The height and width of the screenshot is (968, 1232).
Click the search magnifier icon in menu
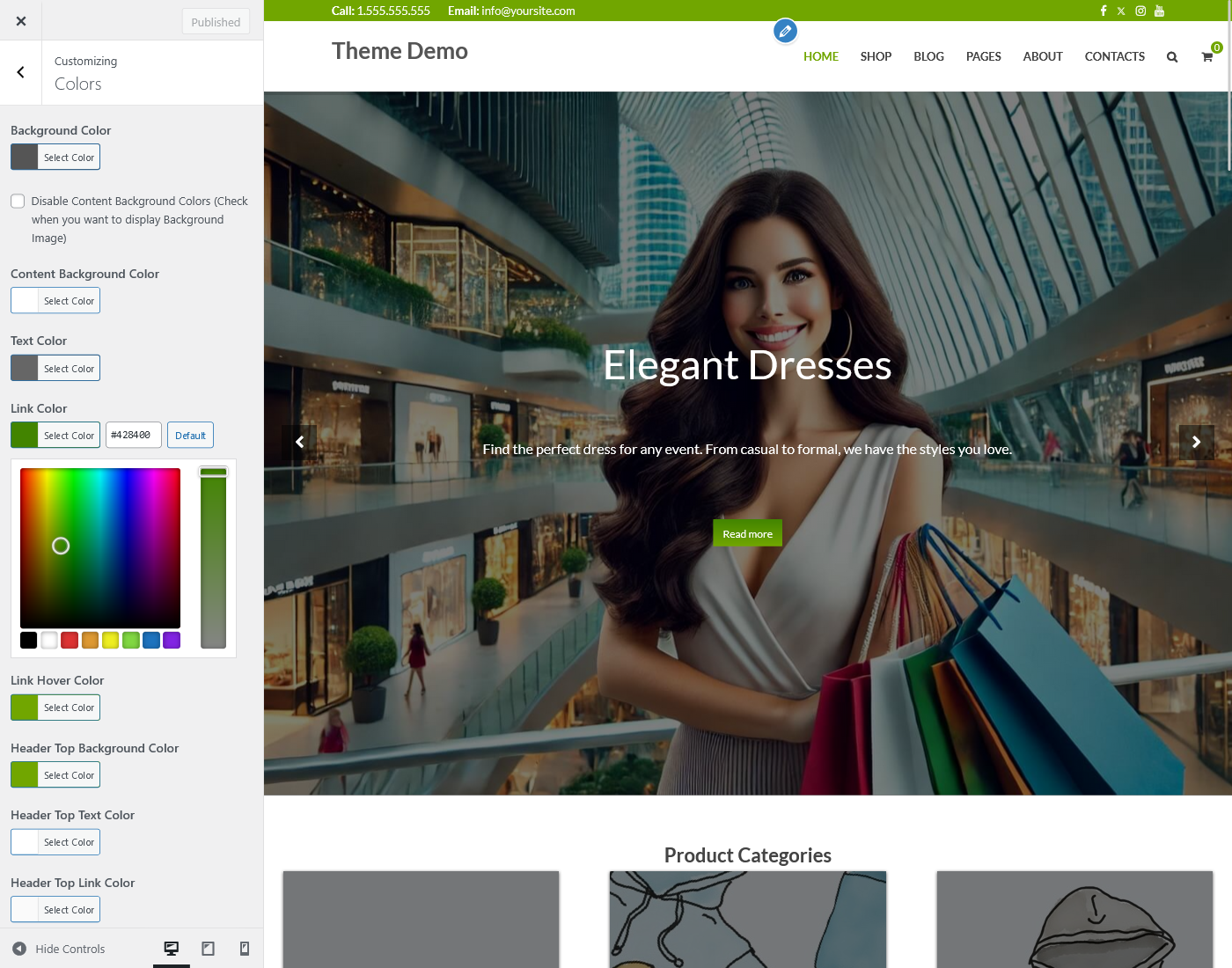(x=1172, y=57)
